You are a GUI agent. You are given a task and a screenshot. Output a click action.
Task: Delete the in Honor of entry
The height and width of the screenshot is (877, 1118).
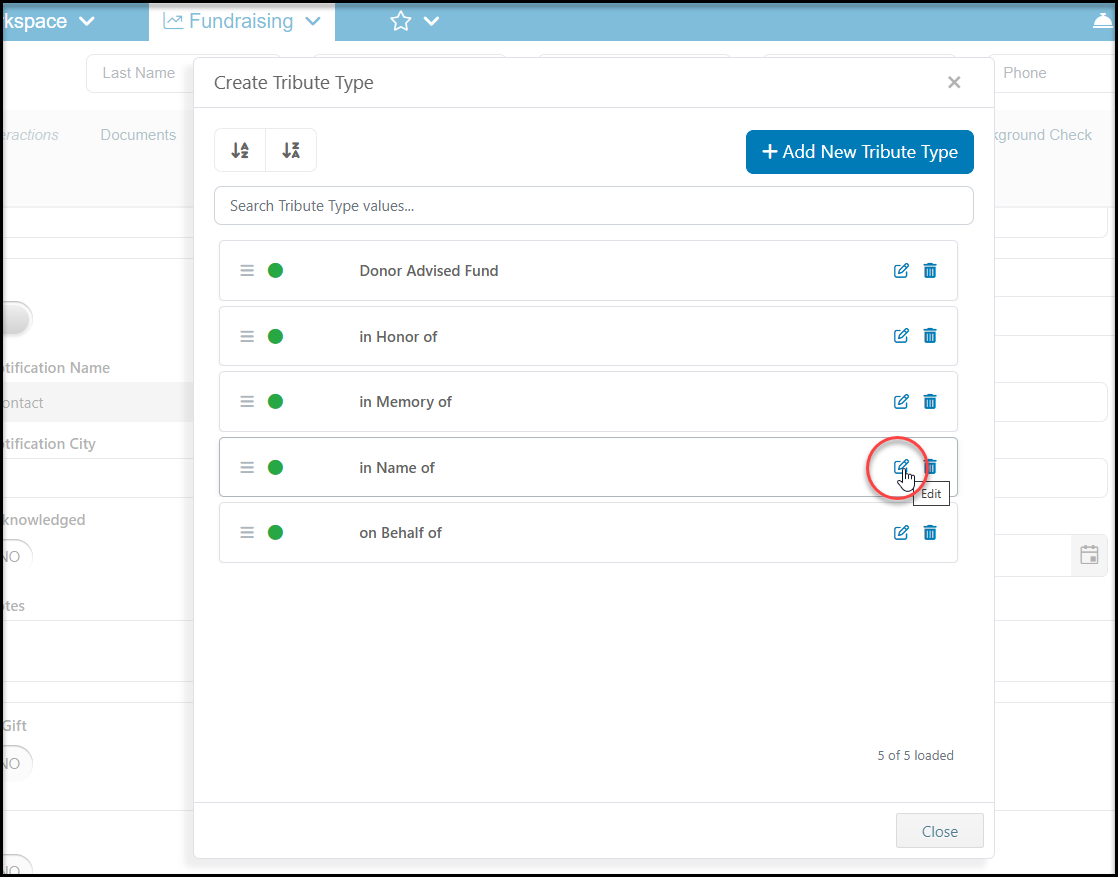[930, 336]
